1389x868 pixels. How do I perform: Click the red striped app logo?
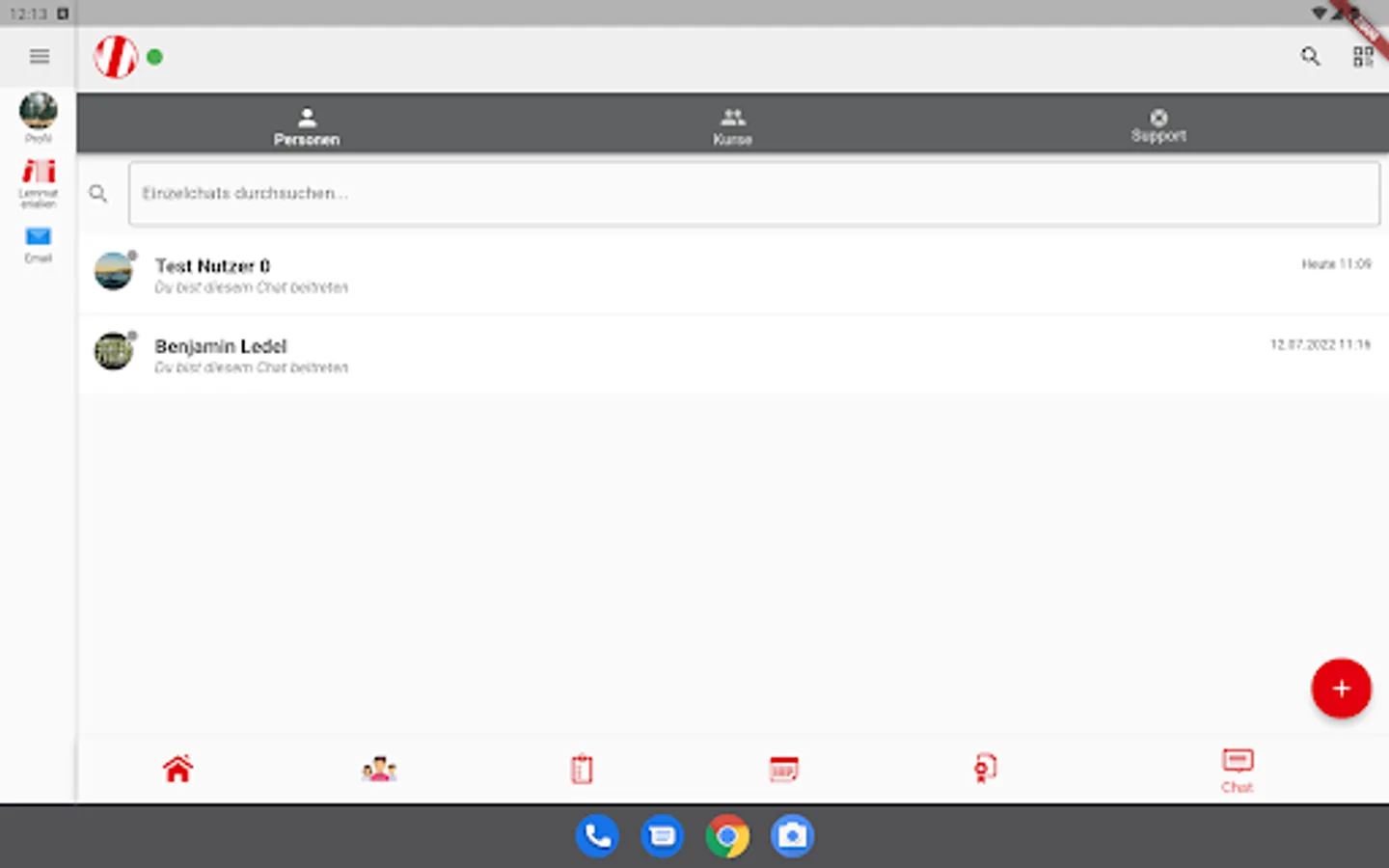point(116,57)
